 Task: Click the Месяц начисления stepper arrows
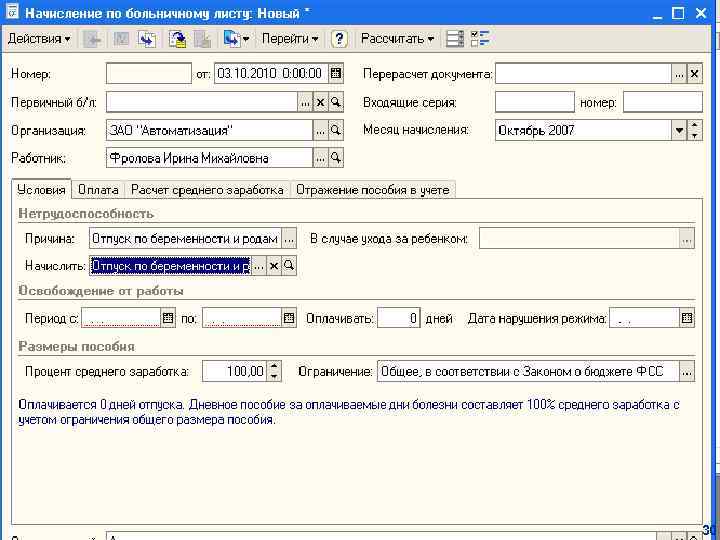pyautogui.click(x=695, y=131)
